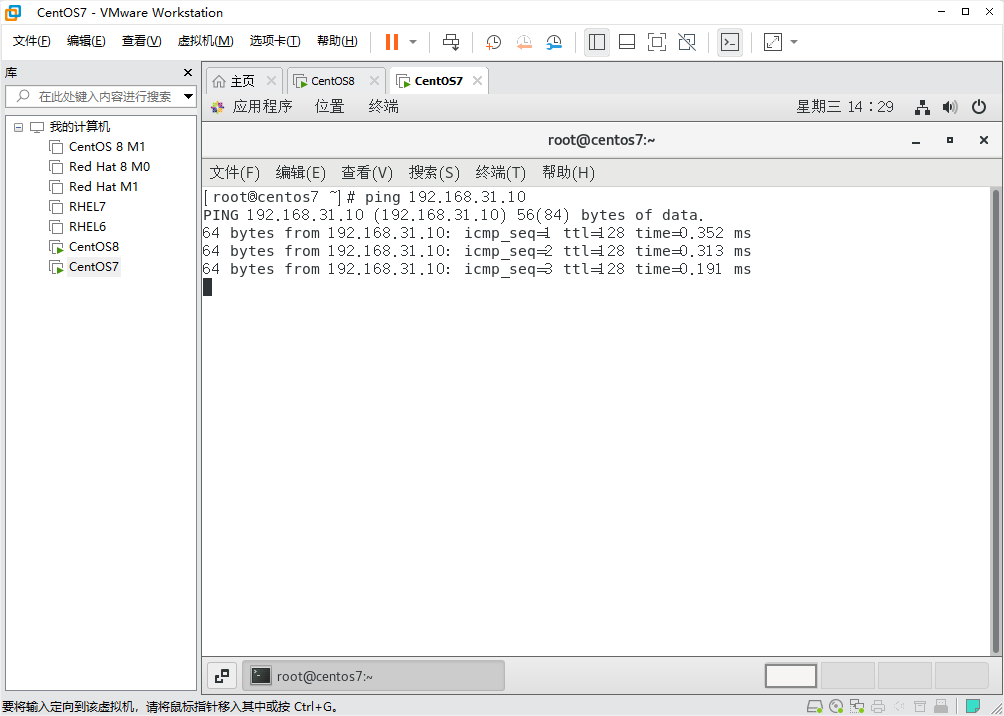Viewport: 1004px width, 716px height.
Task: Select 我的计算机 in the library
Action: 80,127
